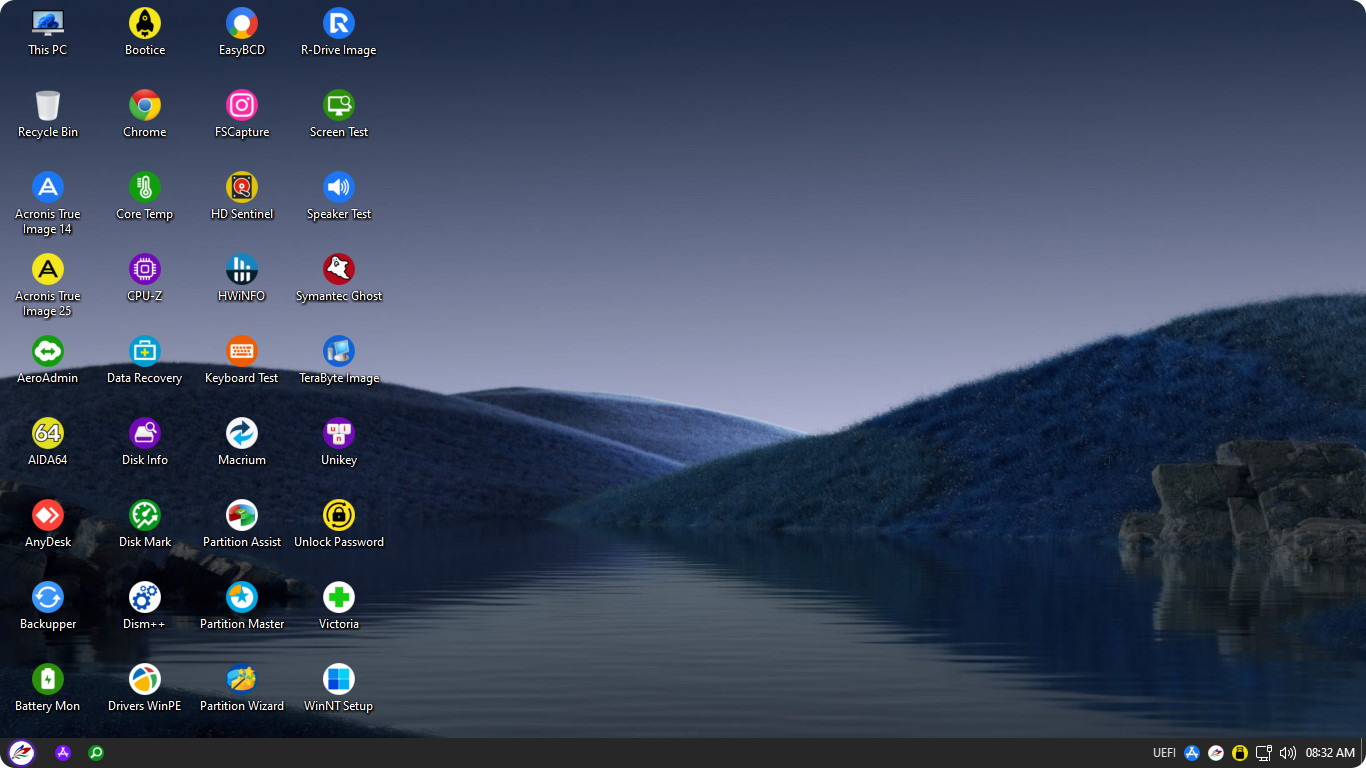The width and height of the screenshot is (1366, 768).
Task: Click the Chrome browser icon
Action: pyautogui.click(x=145, y=106)
